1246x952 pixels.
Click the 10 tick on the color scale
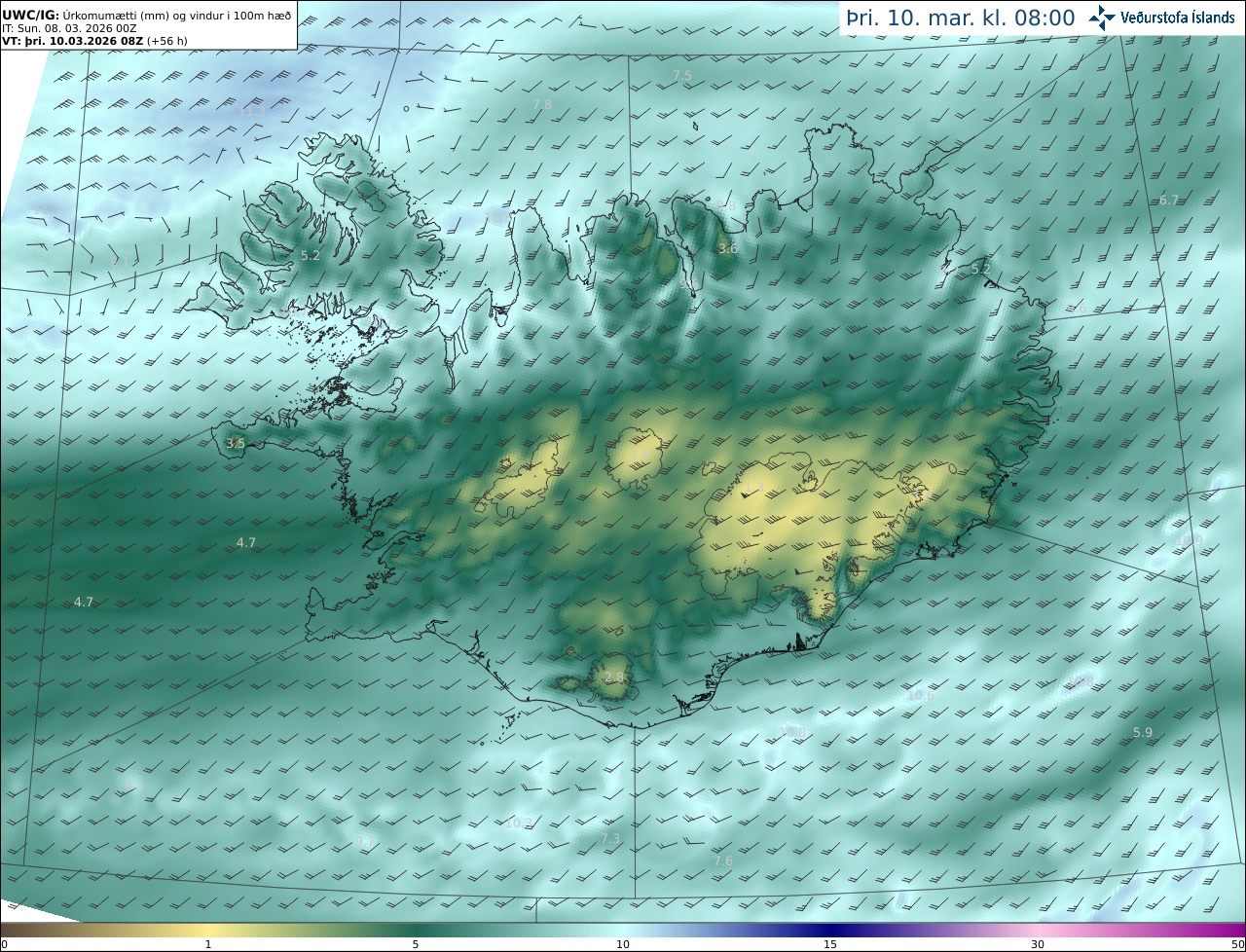[623, 944]
